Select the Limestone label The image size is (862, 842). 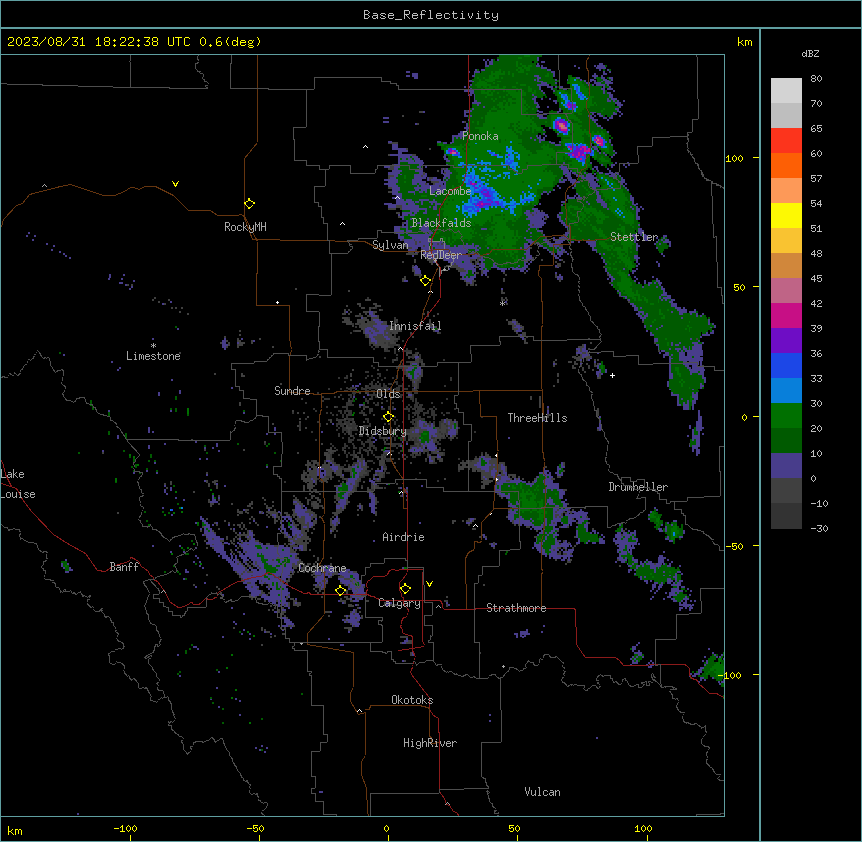[x=153, y=356]
